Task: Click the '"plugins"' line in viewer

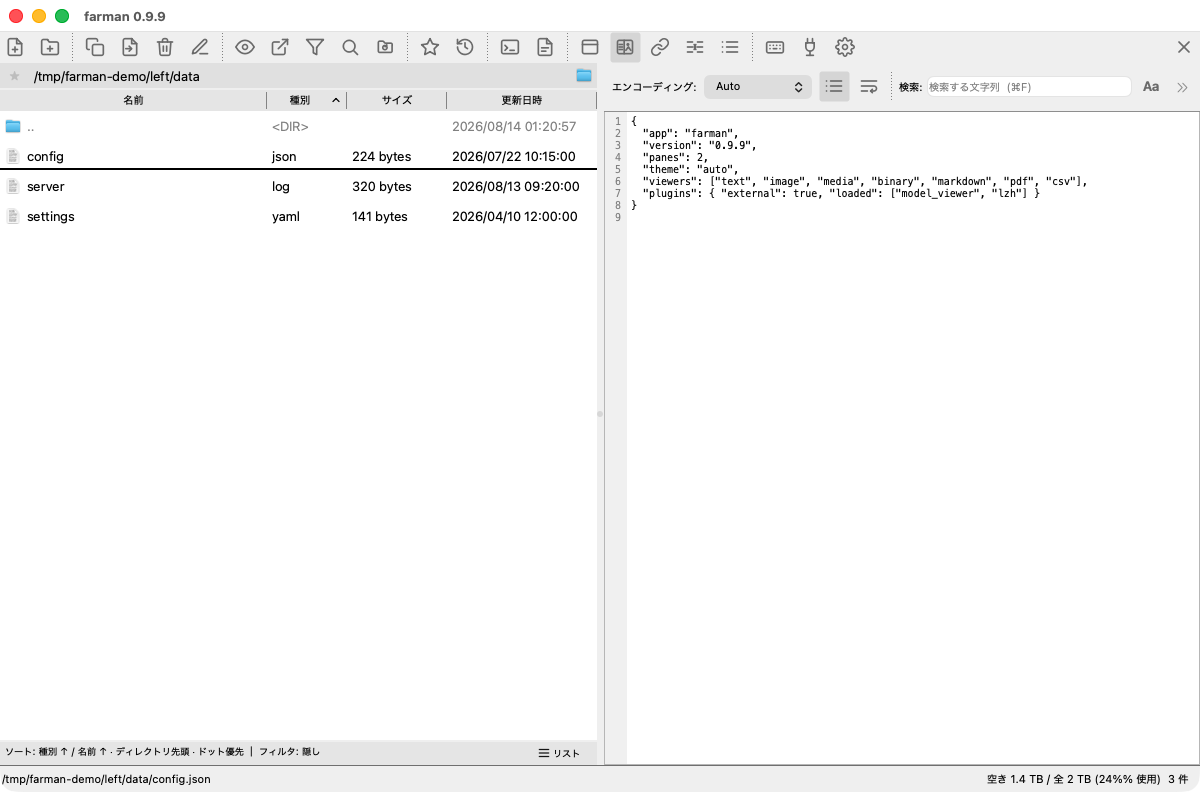Action: click(841, 193)
